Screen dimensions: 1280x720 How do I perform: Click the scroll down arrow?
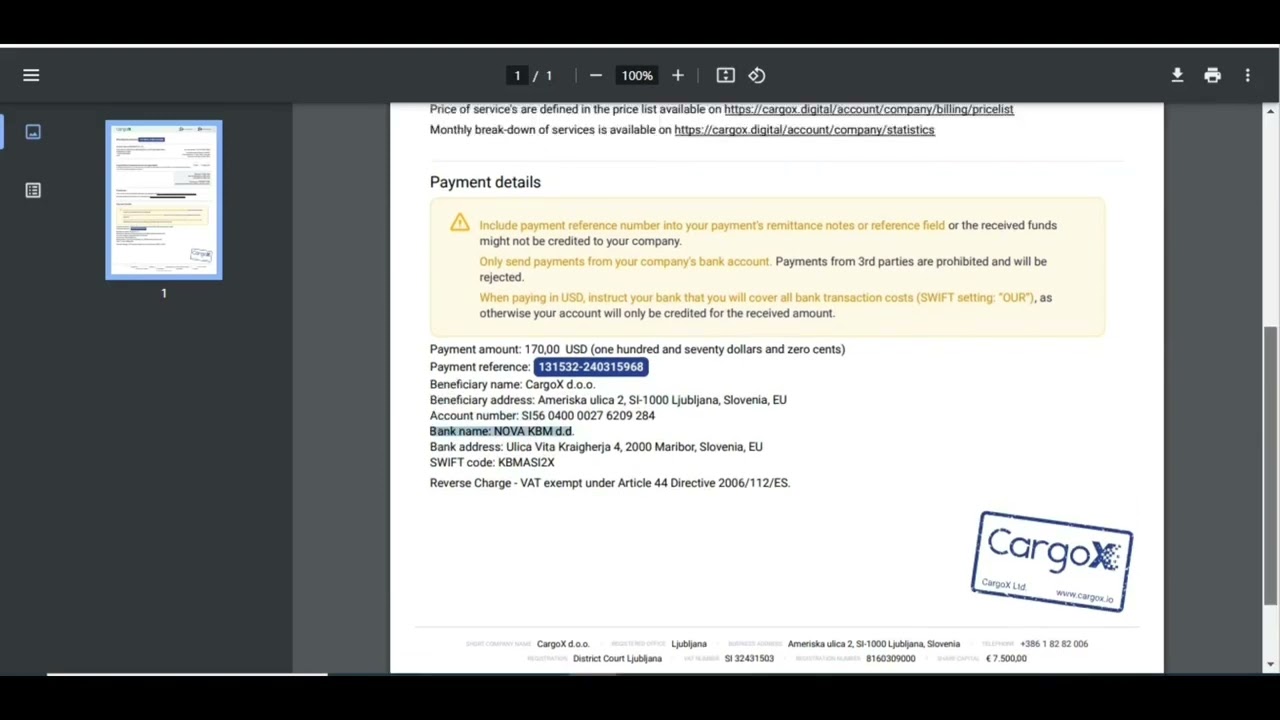tap(1271, 665)
